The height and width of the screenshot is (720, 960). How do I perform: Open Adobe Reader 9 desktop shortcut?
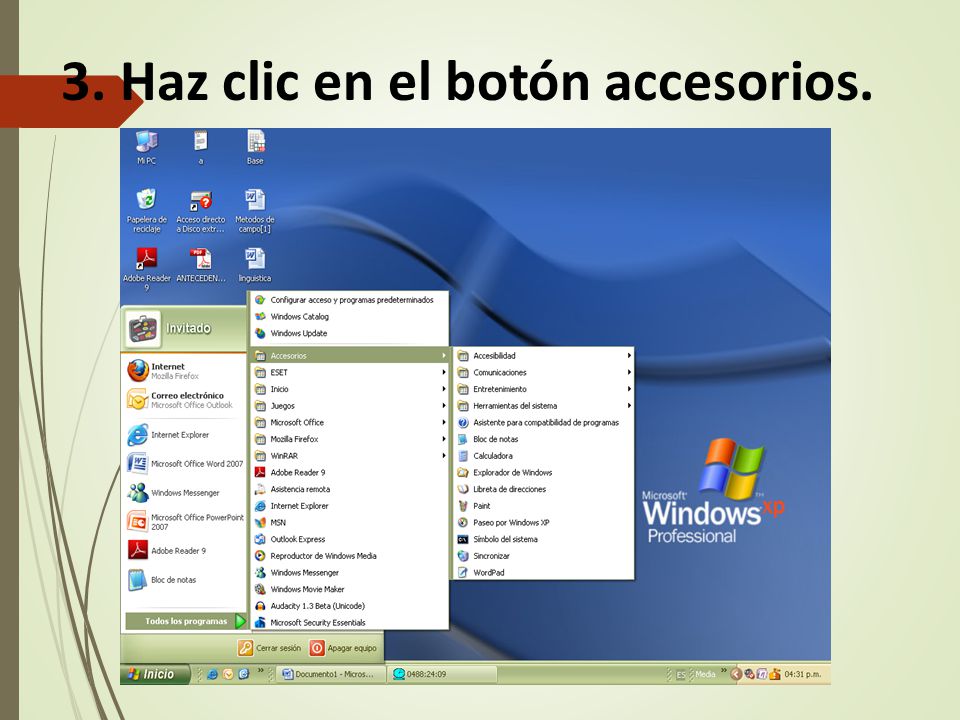(x=146, y=268)
